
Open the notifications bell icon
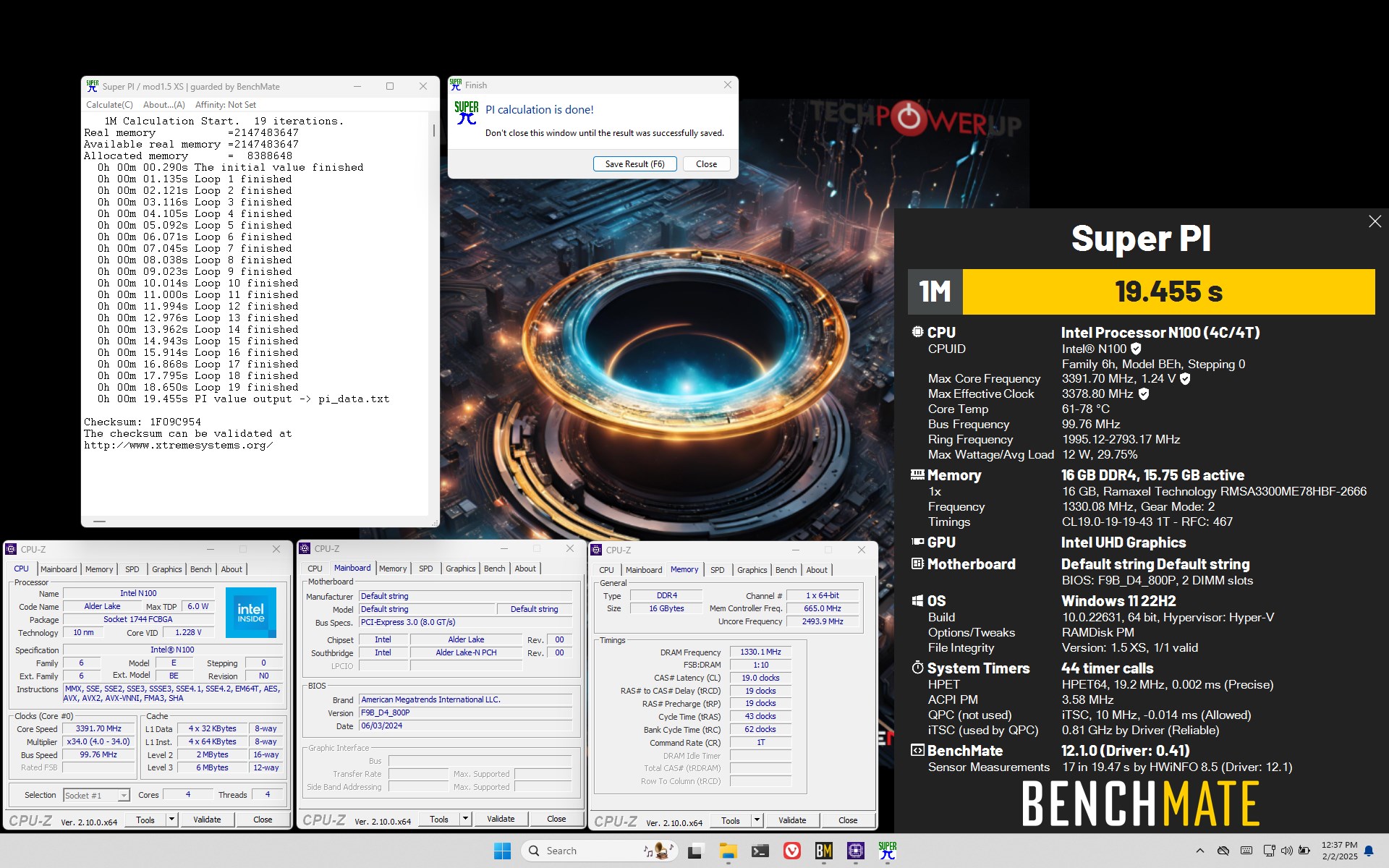click(x=1369, y=851)
